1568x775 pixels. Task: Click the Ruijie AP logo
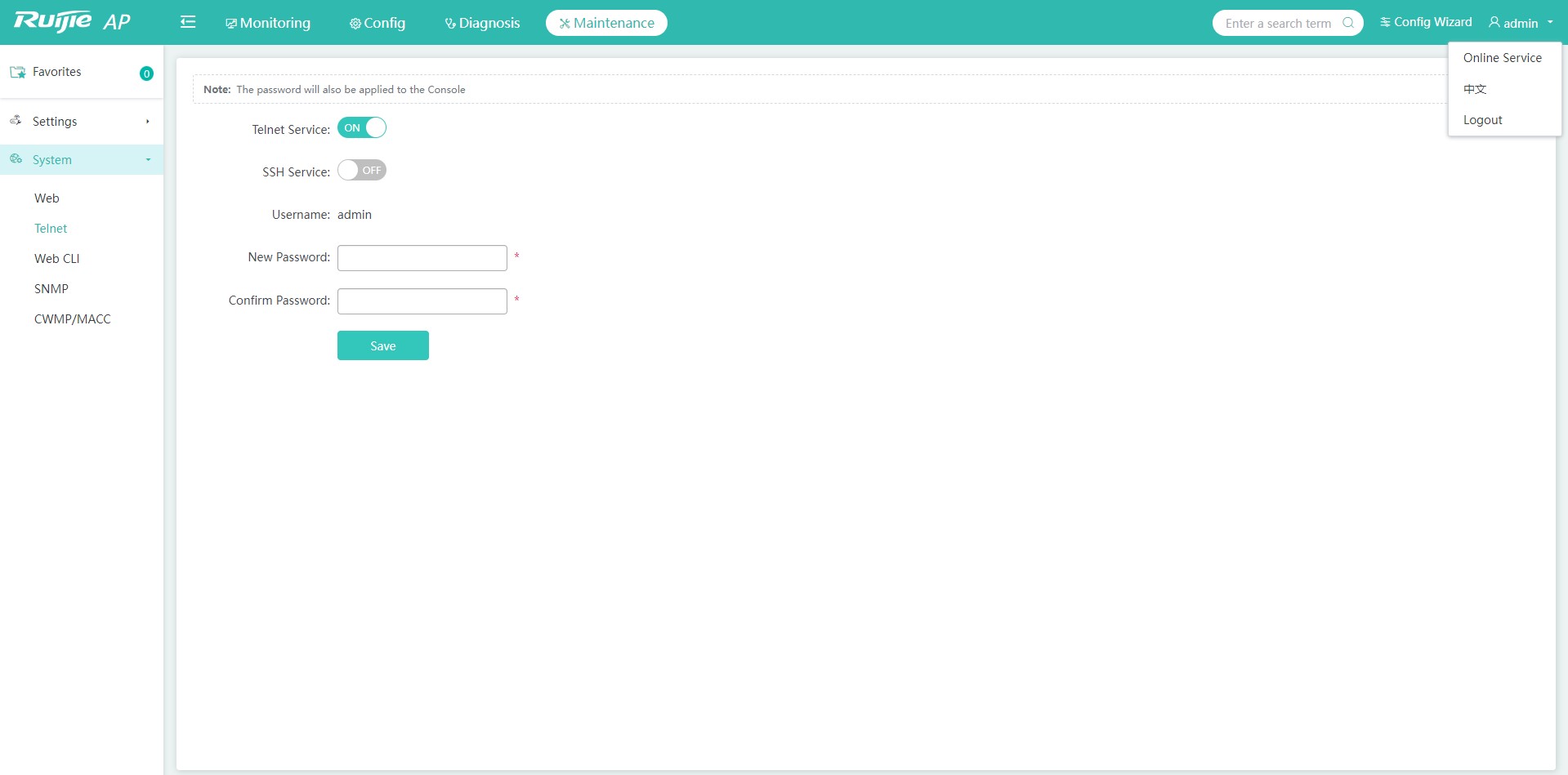pyautogui.click(x=73, y=22)
